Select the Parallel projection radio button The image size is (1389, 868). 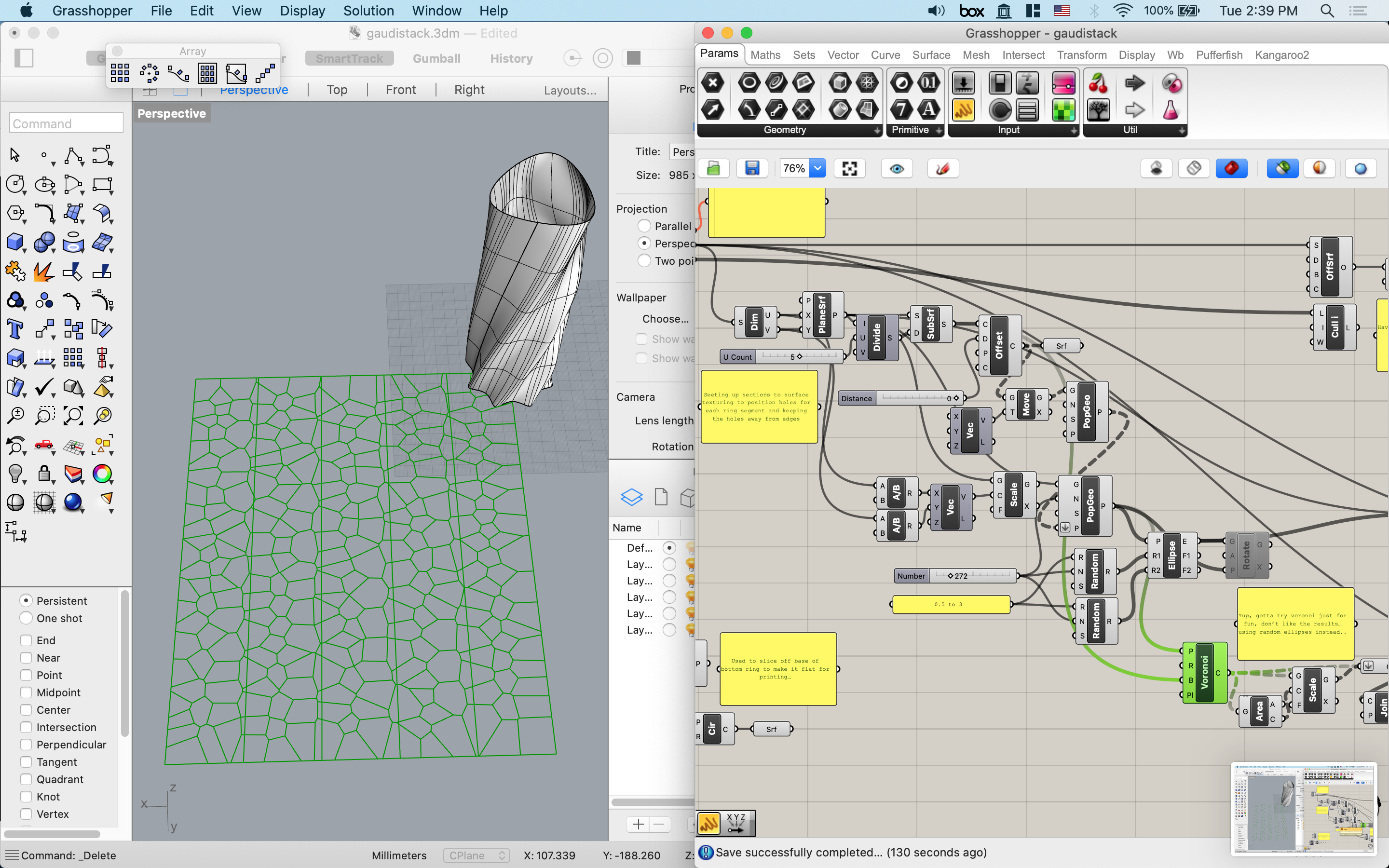point(644,226)
